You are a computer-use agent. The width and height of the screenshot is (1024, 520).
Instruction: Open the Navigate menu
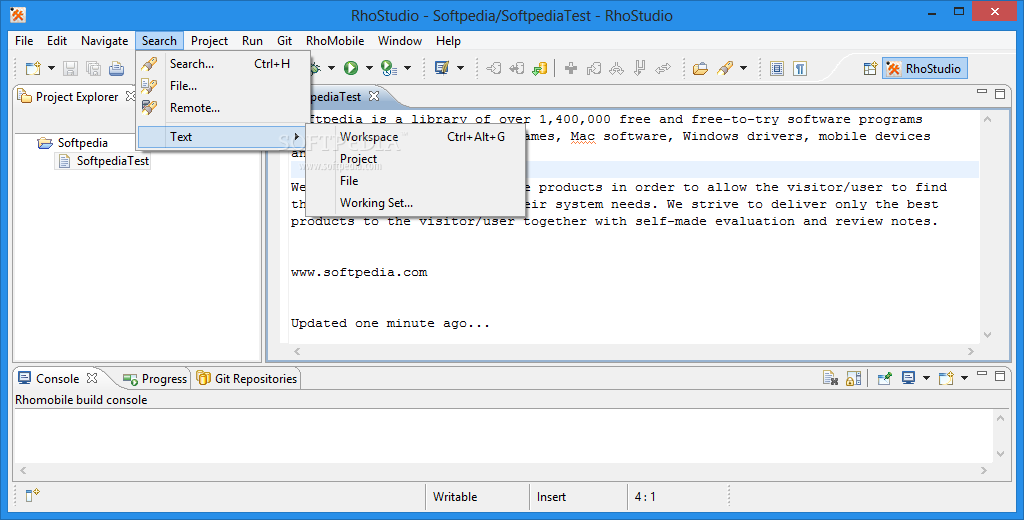click(x=104, y=41)
